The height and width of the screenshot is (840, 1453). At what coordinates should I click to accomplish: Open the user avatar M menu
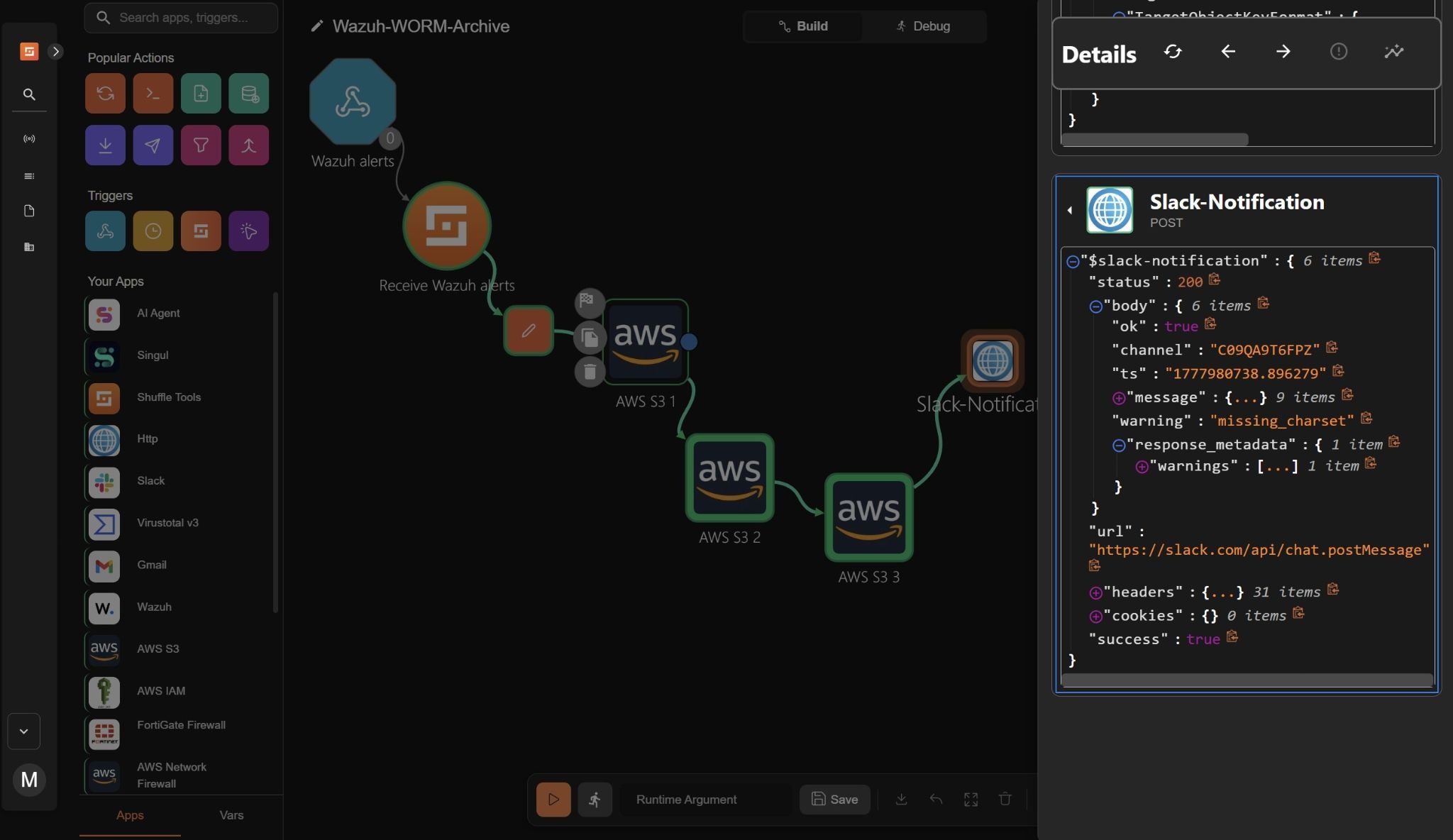tap(29, 780)
